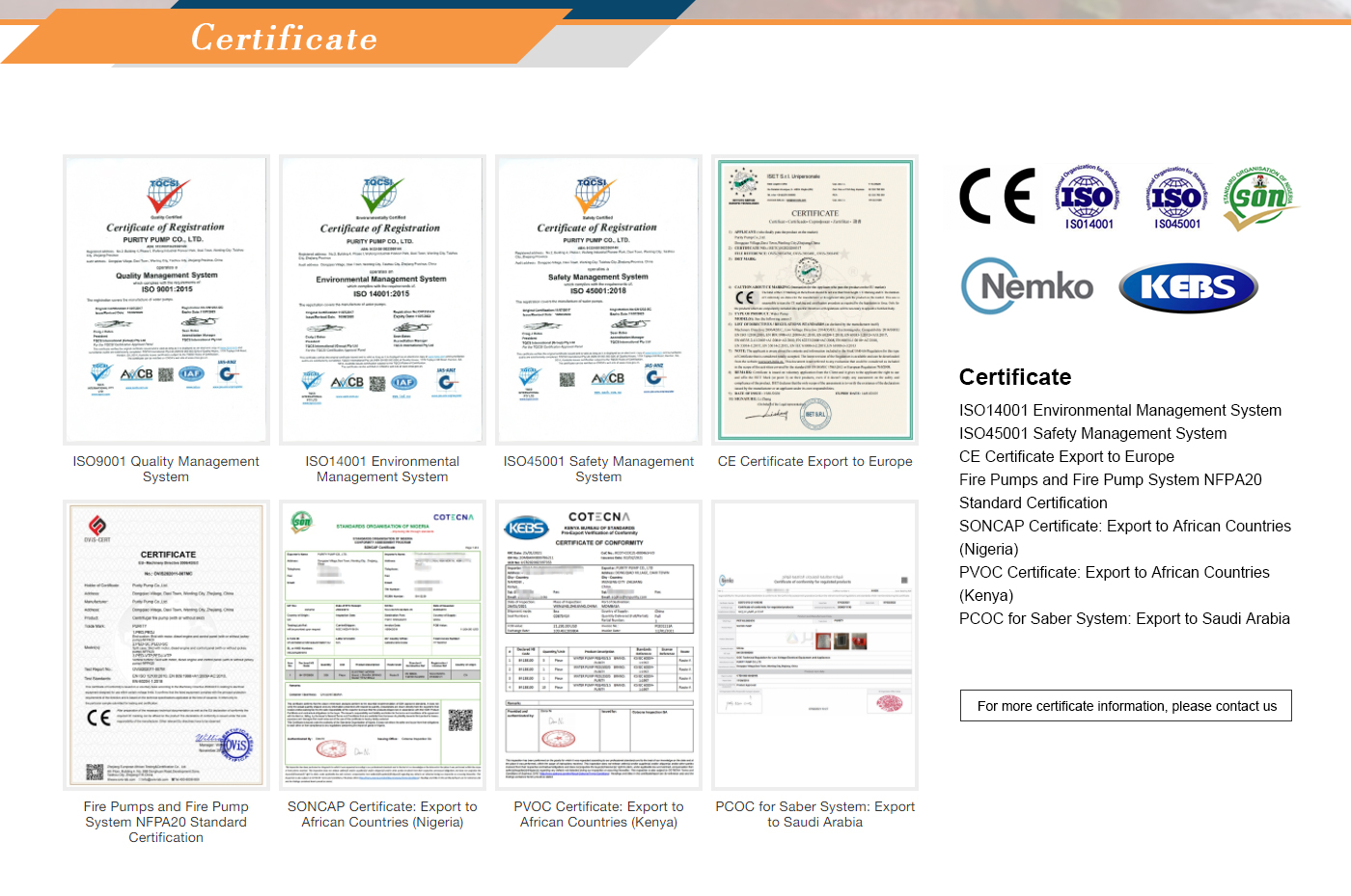This screenshot has height=896, width=1351.
Task: Click the Certificate banner title
Action: pos(284,39)
